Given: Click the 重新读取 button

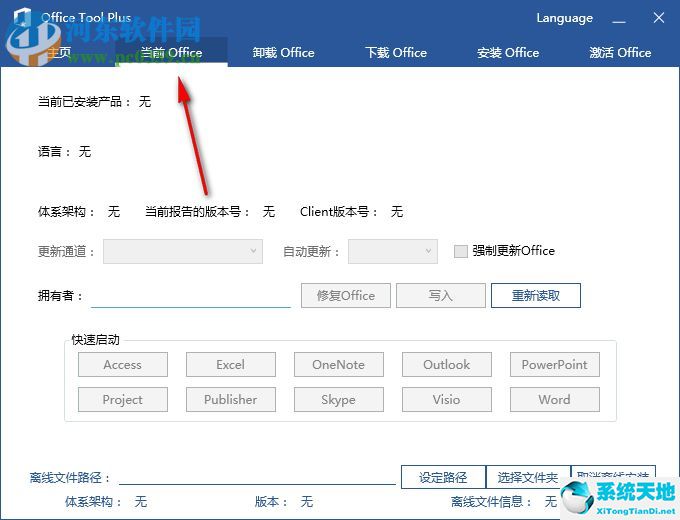Looking at the screenshot, I should [x=536, y=296].
